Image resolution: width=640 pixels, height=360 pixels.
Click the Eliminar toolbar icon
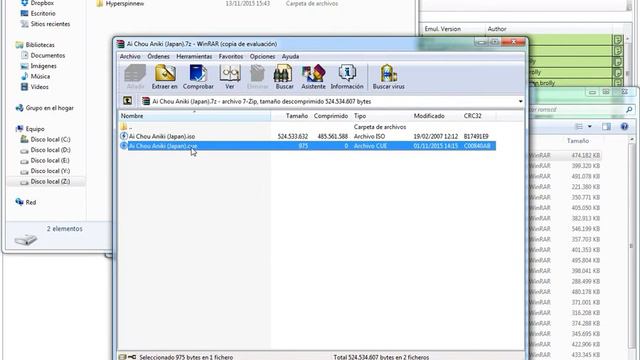pyautogui.click(x=258, y=77)
